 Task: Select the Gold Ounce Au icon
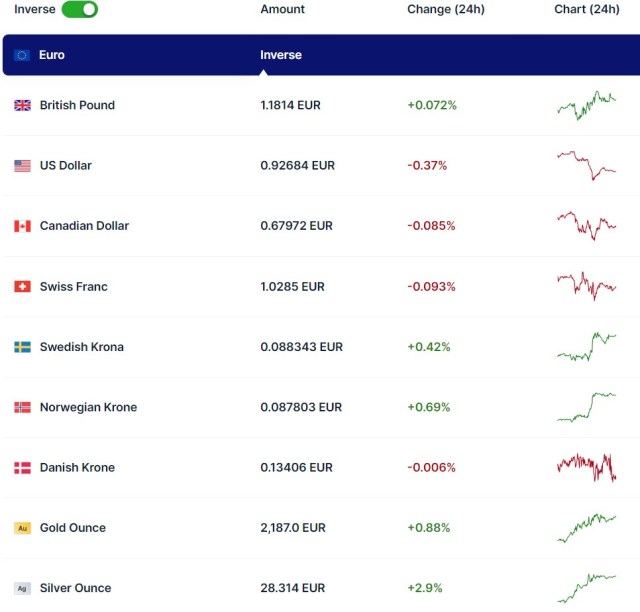tap(22, 528)
